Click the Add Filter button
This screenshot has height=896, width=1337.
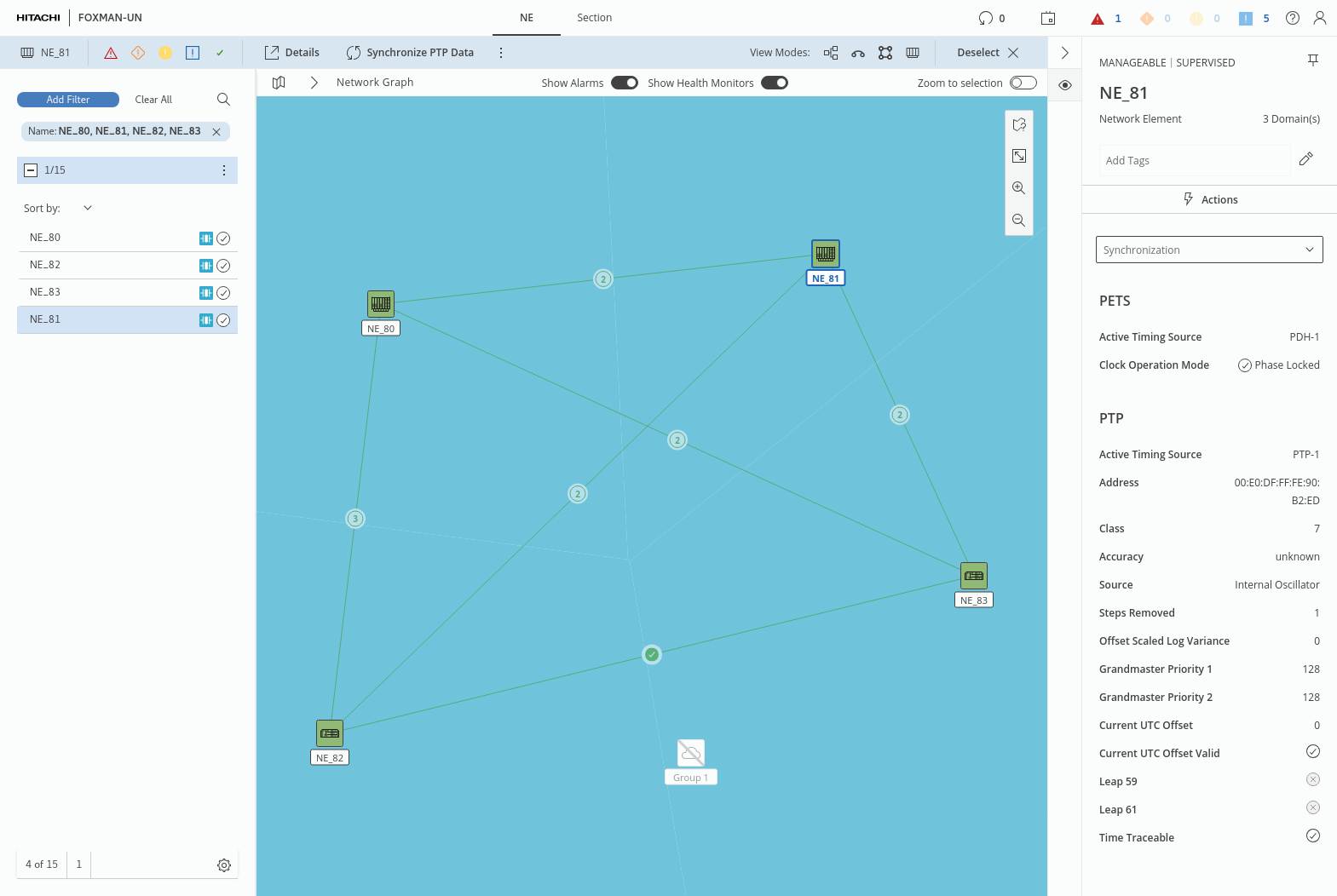(x=68, y=100)
